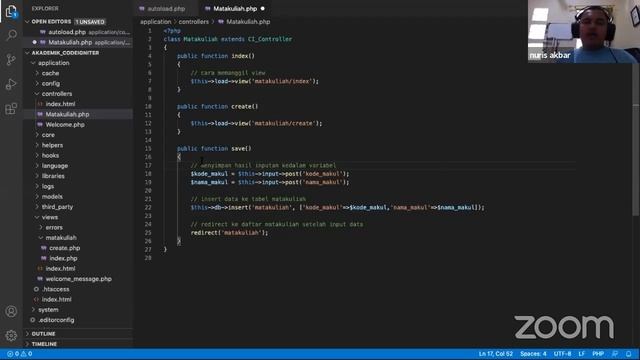This screenshot has width=640, height=360.
Task: Click the nuris akbar video thumbnail
Action: tap(584, 31)
